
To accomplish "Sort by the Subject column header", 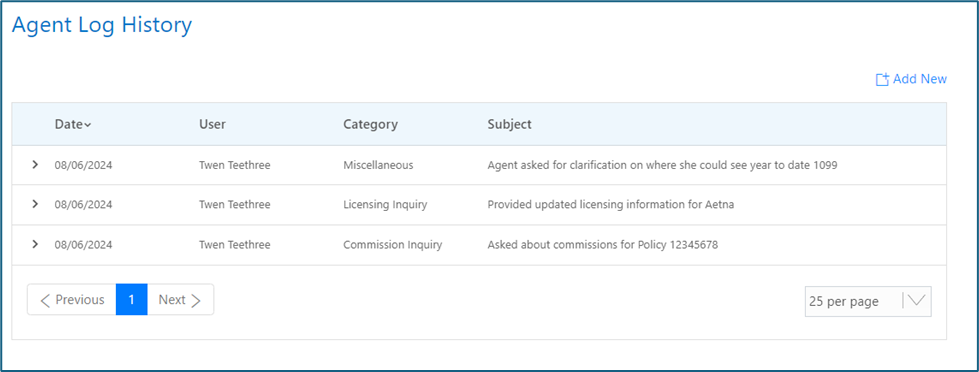I will (x=509, y=124).
